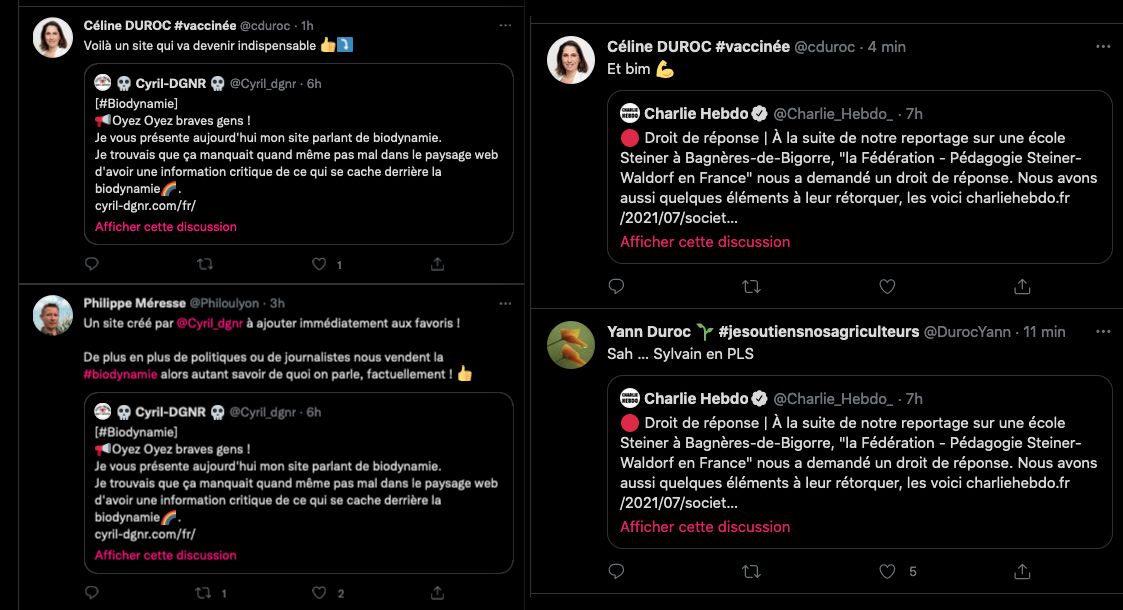
Task: Retweet Philippe Méresse's tweet
Action: [203, 593]
